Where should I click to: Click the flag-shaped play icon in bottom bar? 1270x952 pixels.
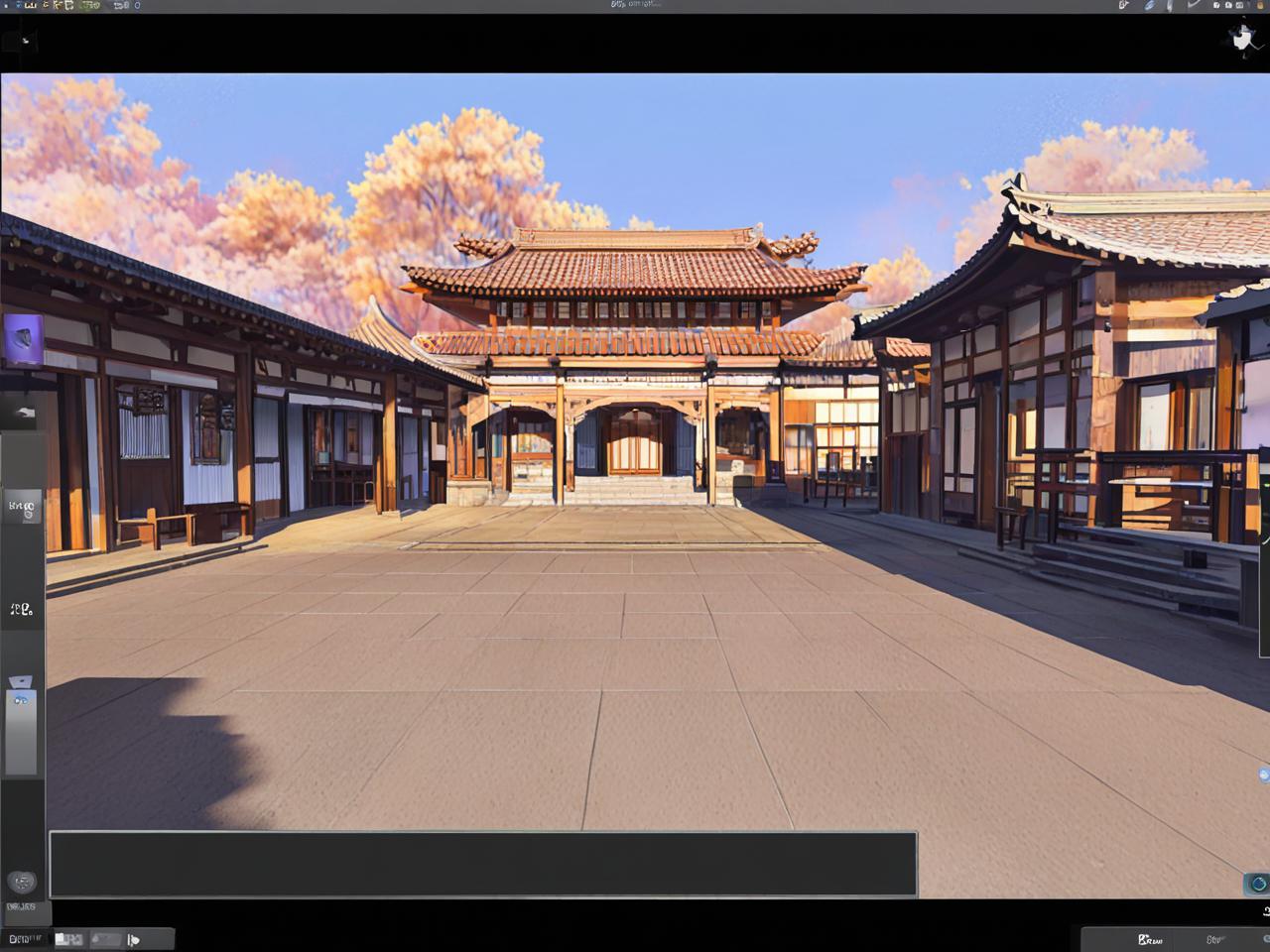pyautogui.click(x=134, y=939)
